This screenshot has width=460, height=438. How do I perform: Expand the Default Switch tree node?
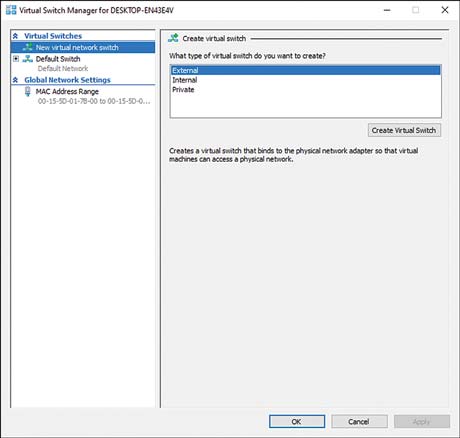click(16, 59)
